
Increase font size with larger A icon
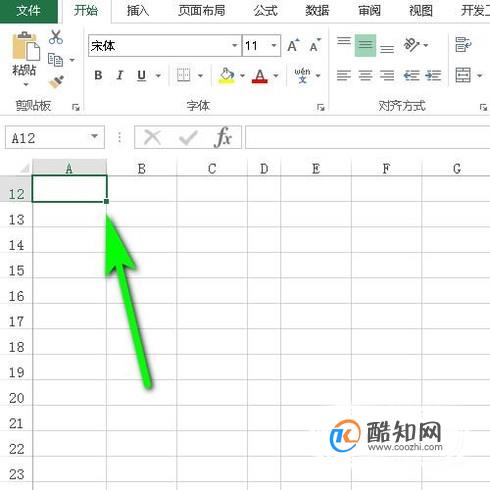[293, 45]
